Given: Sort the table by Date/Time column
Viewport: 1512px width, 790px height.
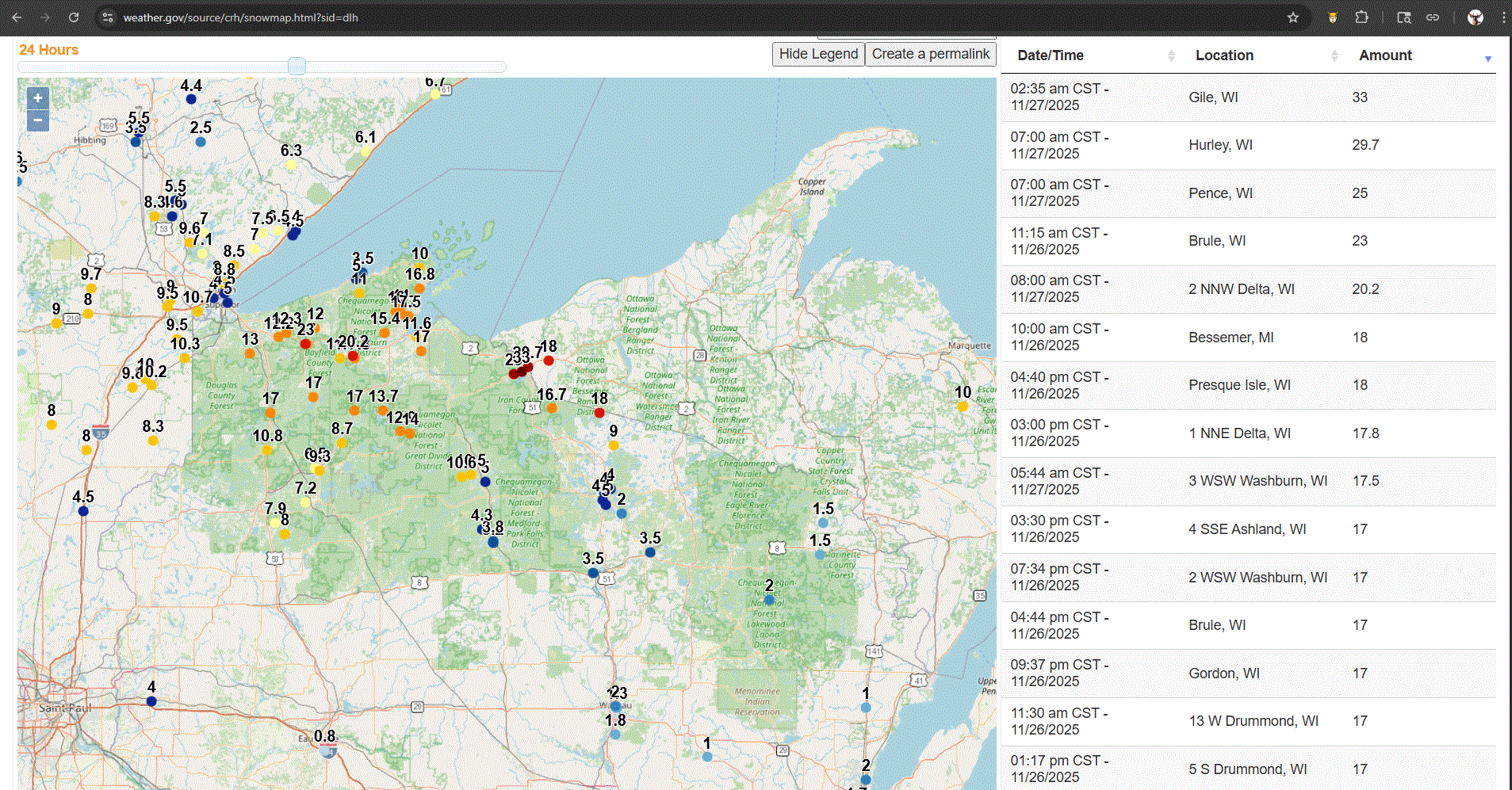Looking at the screenshot, I should (1051, 55).
